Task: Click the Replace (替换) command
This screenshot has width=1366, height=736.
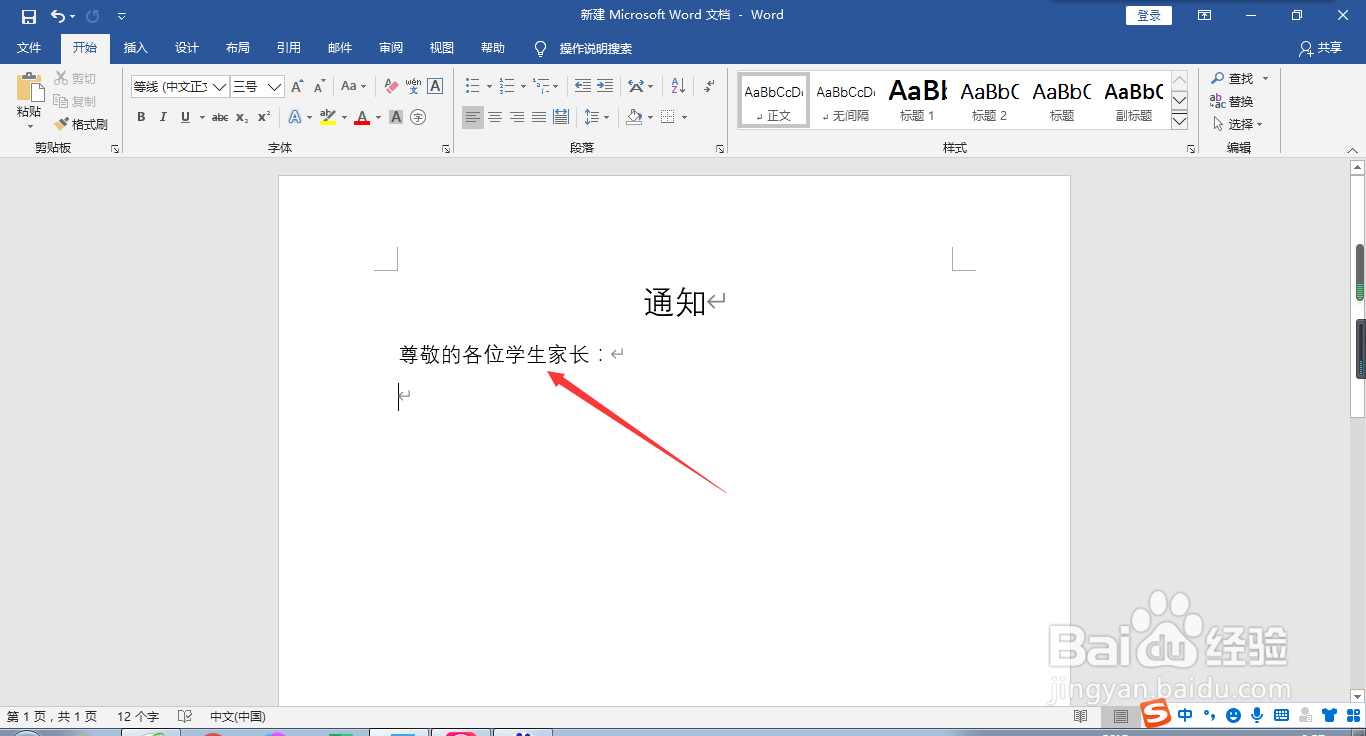Action: tap(1231, 102)
